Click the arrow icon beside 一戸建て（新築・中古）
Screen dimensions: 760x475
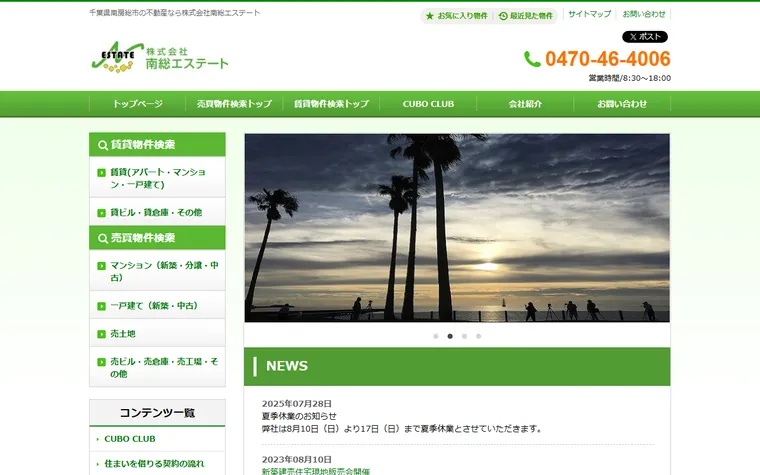click(101, 306)
